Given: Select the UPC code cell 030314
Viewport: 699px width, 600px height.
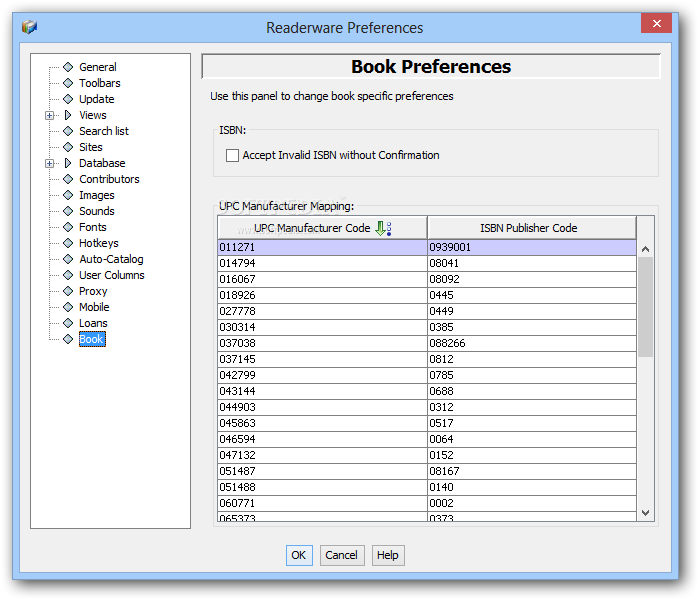Looking at the screenshot, I should click(322, 327).
